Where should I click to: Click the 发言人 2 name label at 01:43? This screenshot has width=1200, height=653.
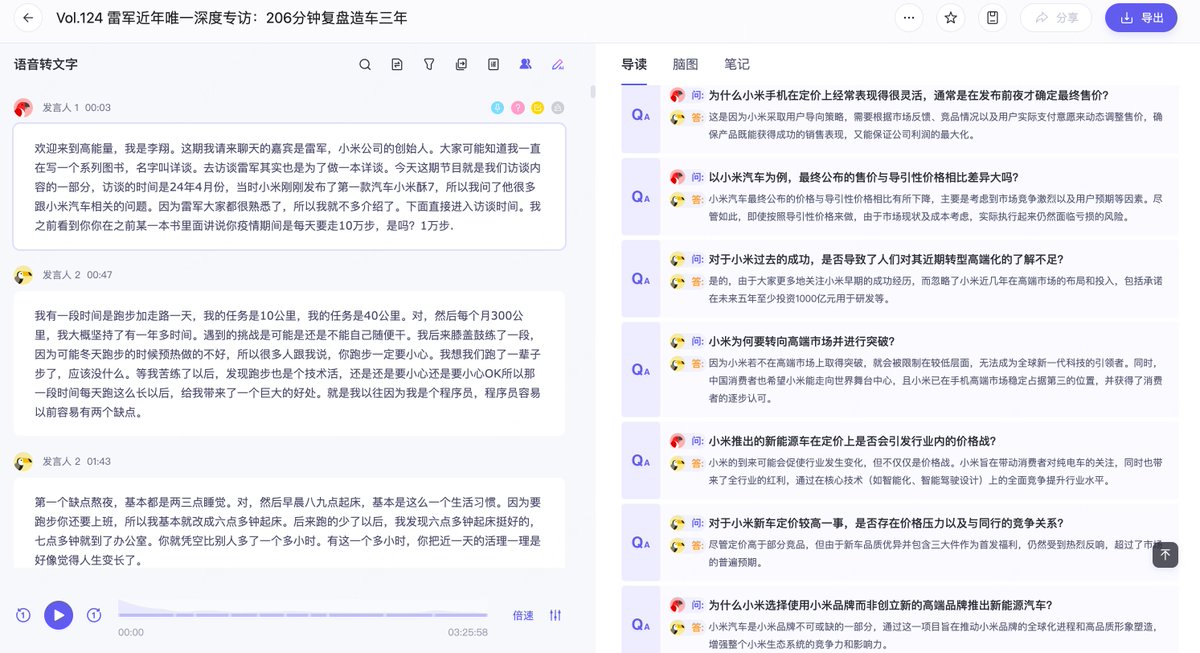point(61,461)
